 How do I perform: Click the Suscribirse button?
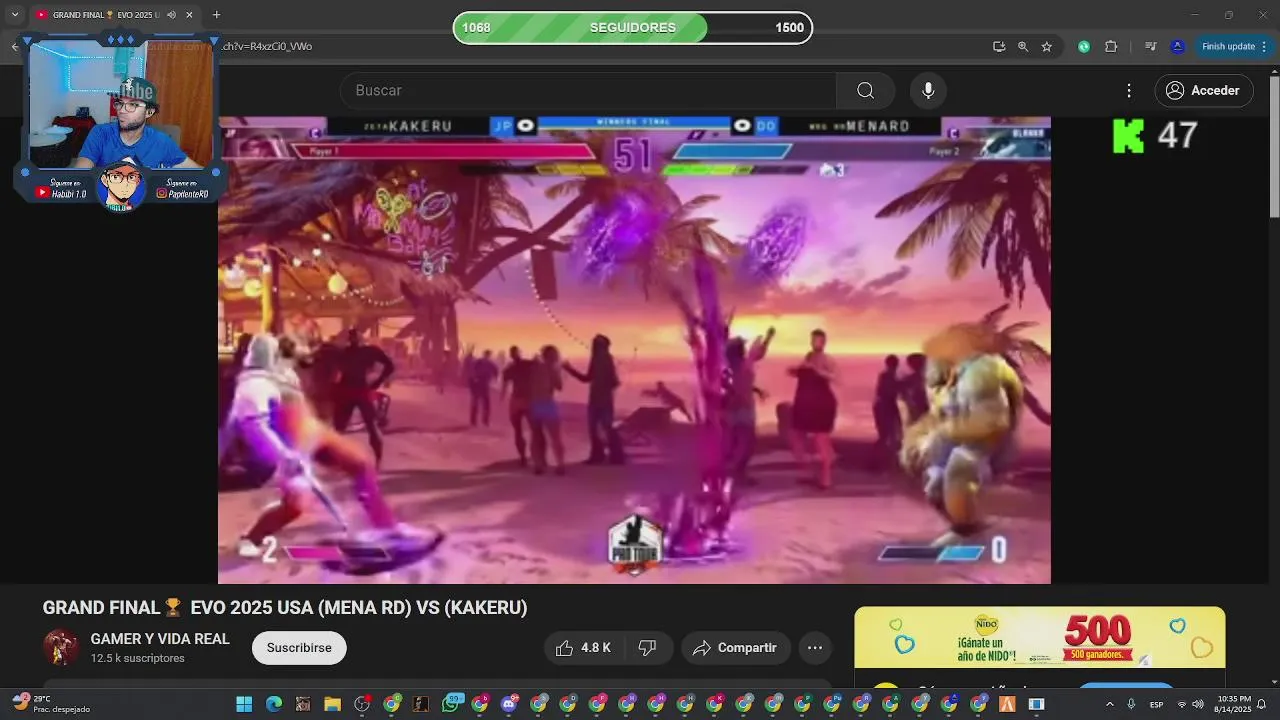click(299, 648)
